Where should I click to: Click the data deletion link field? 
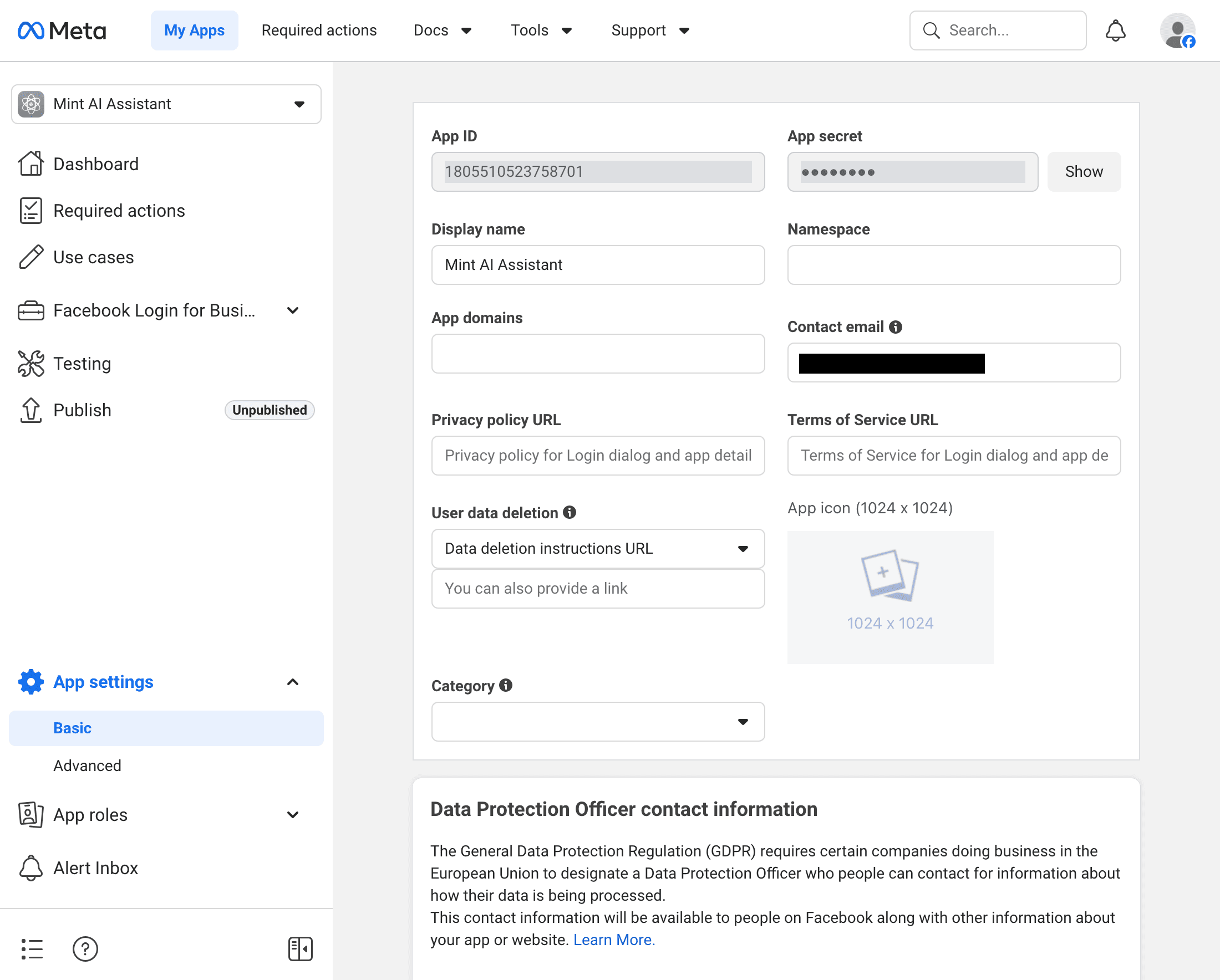598,589
